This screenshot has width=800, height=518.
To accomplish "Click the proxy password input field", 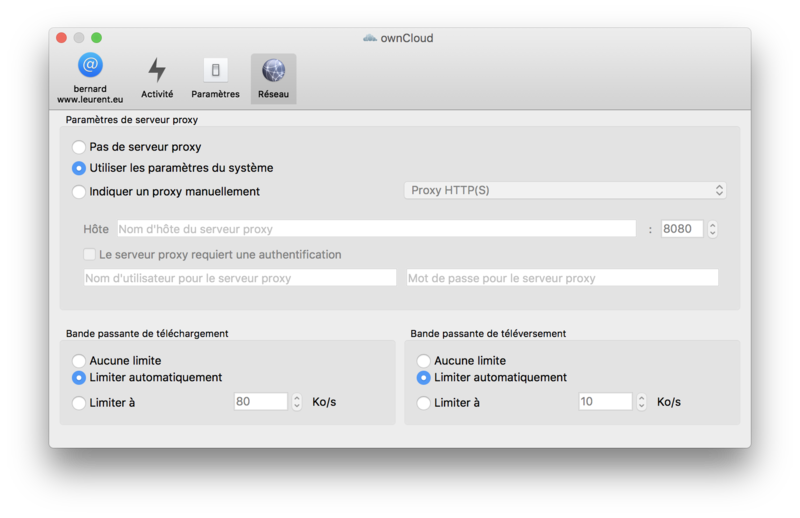I will click(562, 278).
